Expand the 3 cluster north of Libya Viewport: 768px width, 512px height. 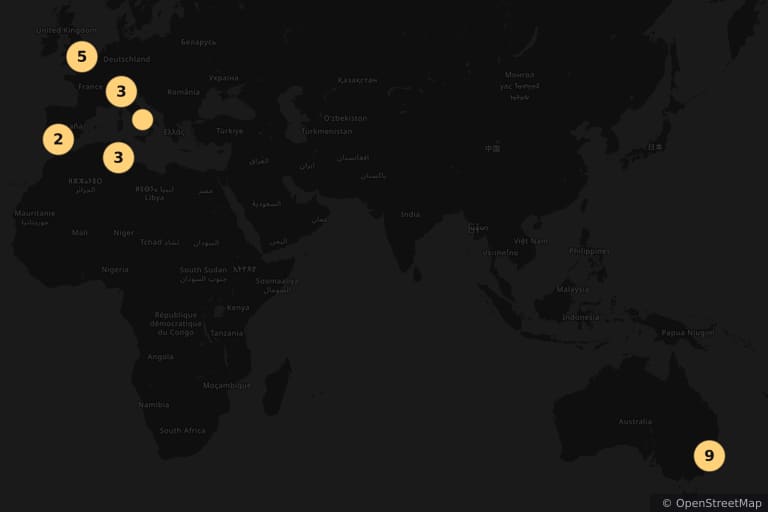click(119, 158)
